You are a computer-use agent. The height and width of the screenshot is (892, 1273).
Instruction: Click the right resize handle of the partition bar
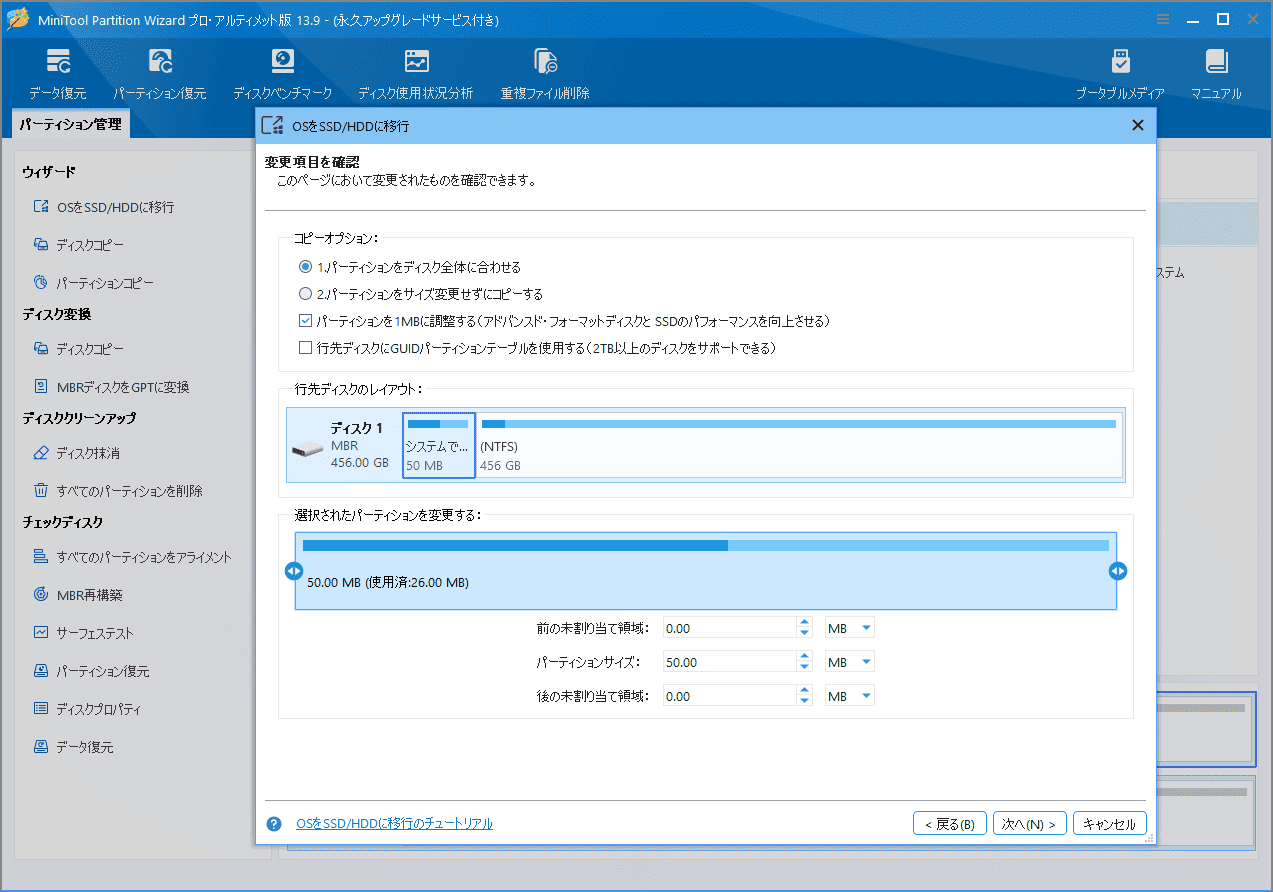(x=1118, y=571)
